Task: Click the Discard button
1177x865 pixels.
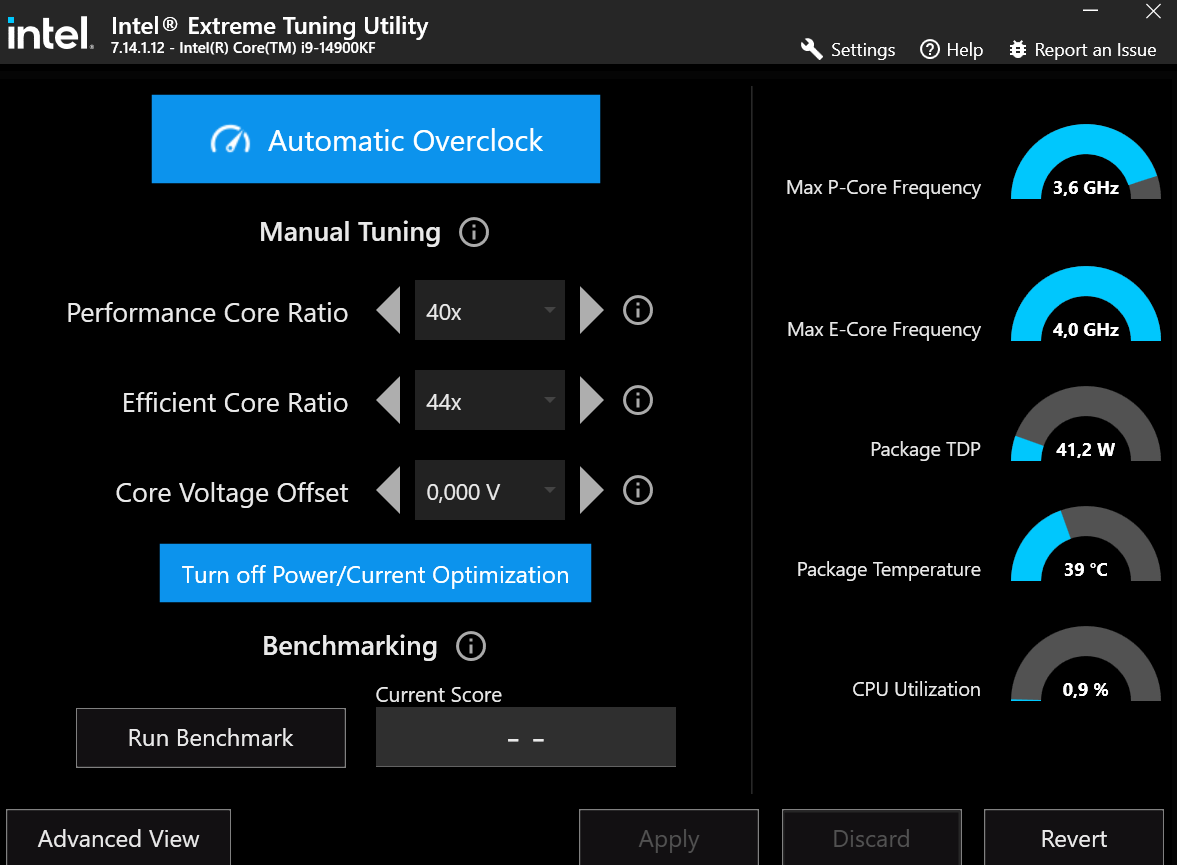Action: 871,838
